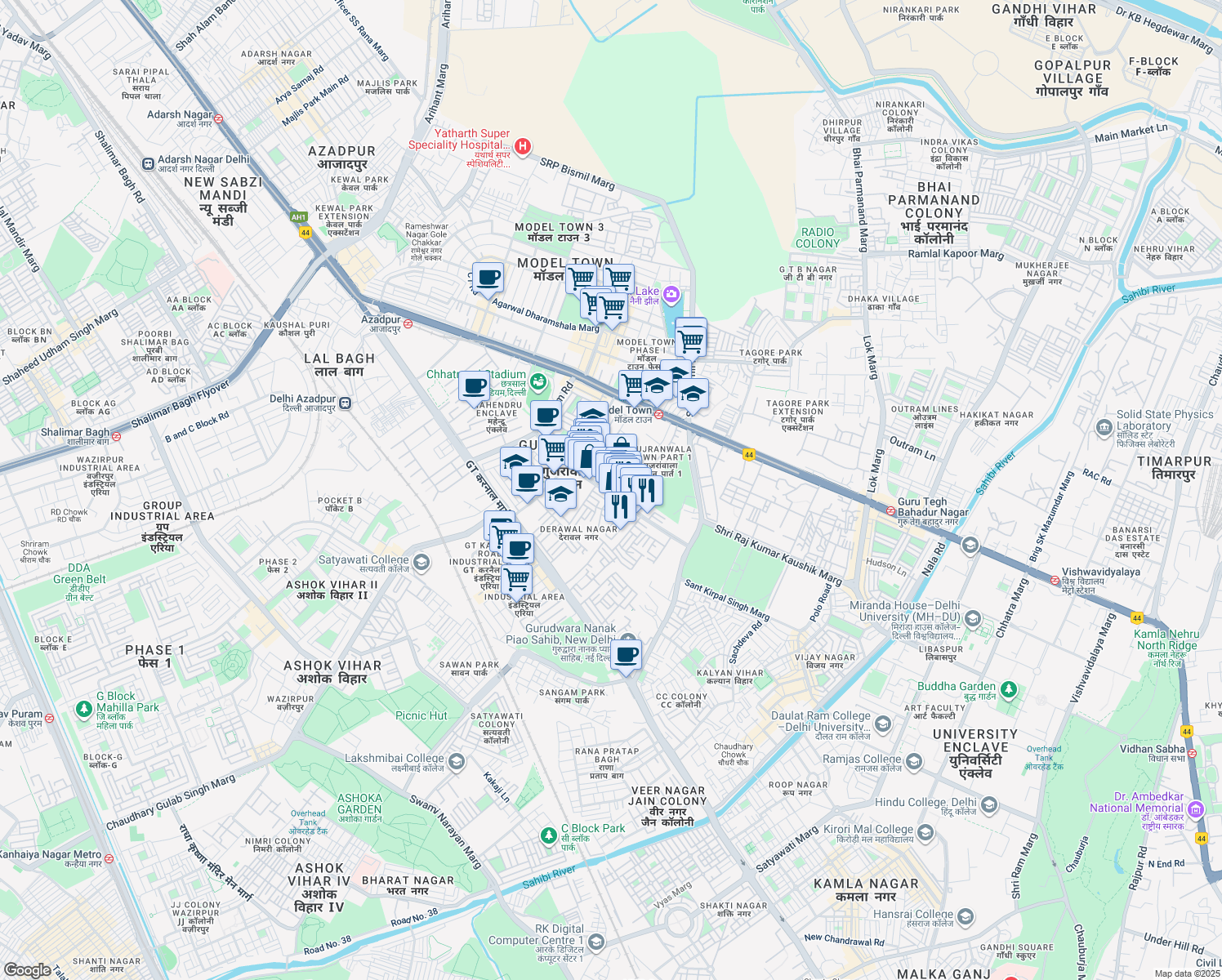The width and height of the screenshot is (1222, 980).
Task: Click the coffee cup marker on GT Karnal Road Industrial Area
Action: 518,549
